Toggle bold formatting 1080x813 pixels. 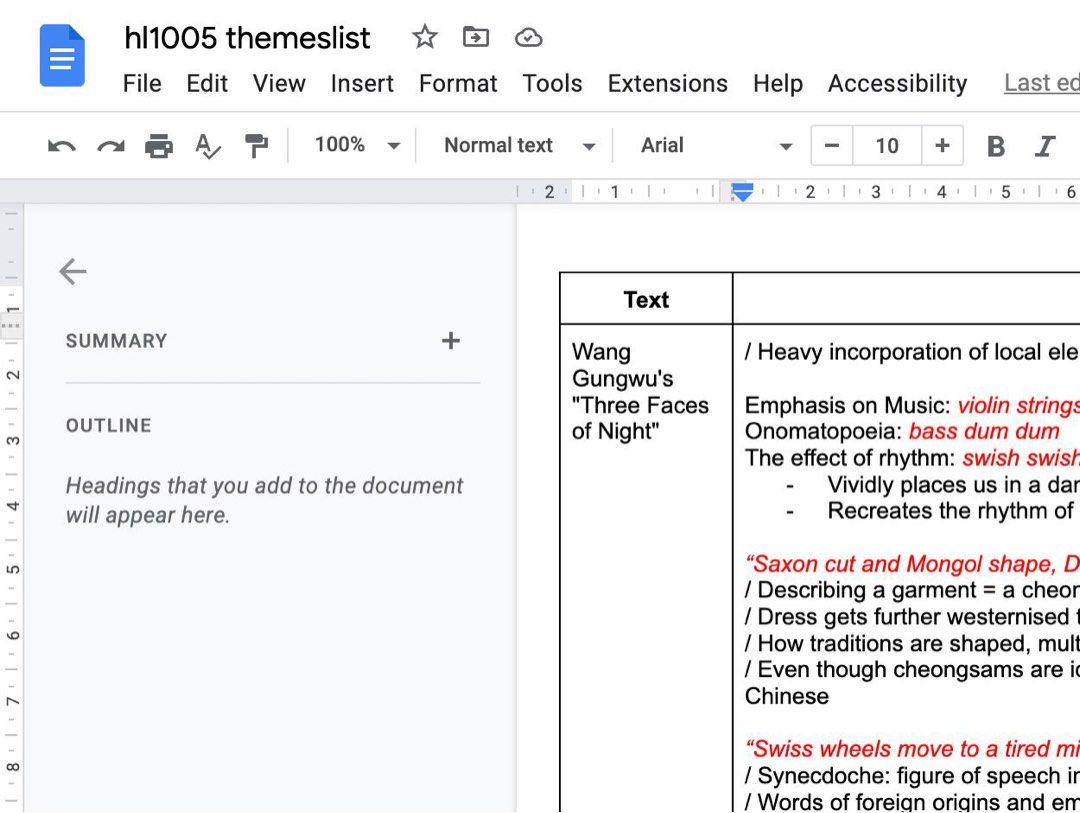[x=995, y=146]
